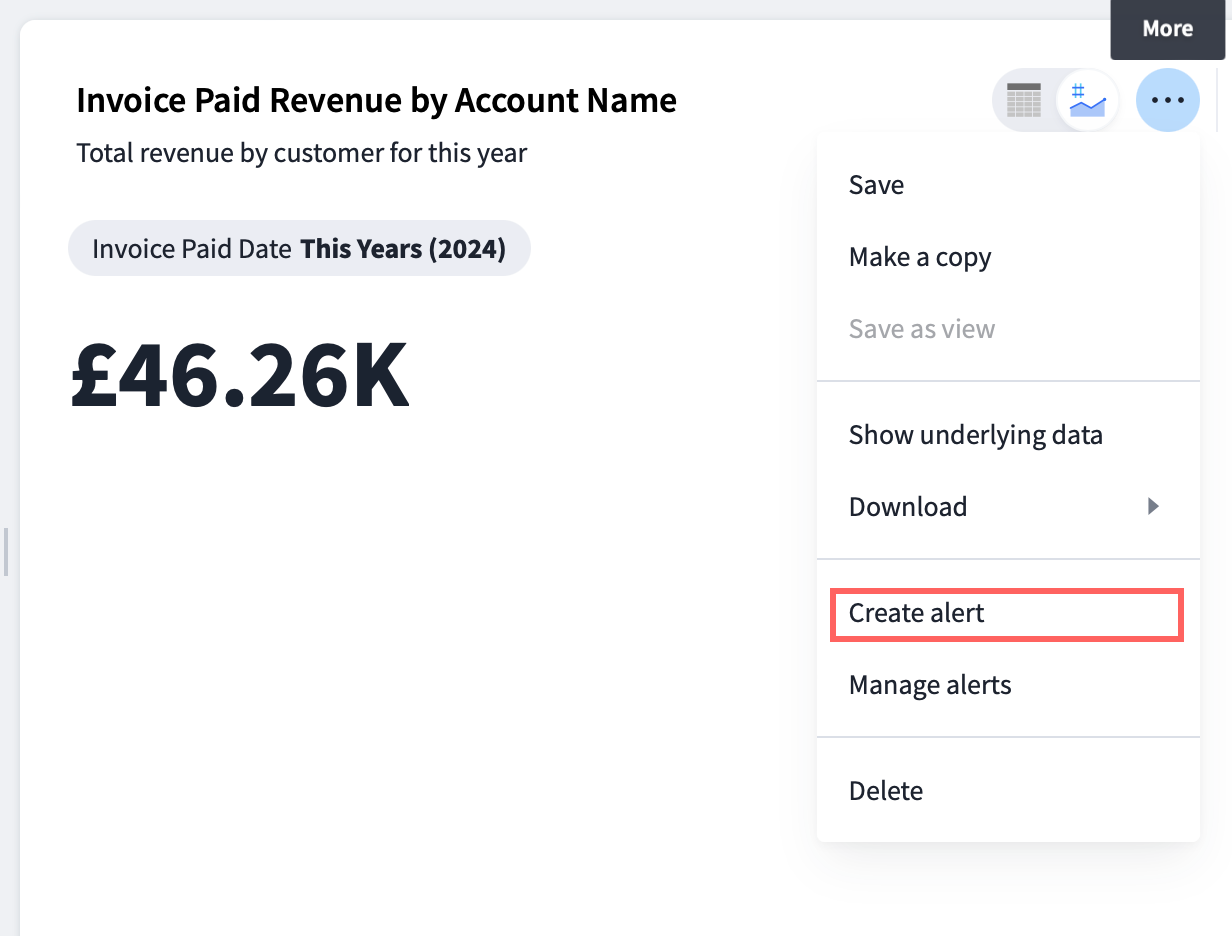
Task: Click the This Years (2024) filter value
Action: pos(403,248)
